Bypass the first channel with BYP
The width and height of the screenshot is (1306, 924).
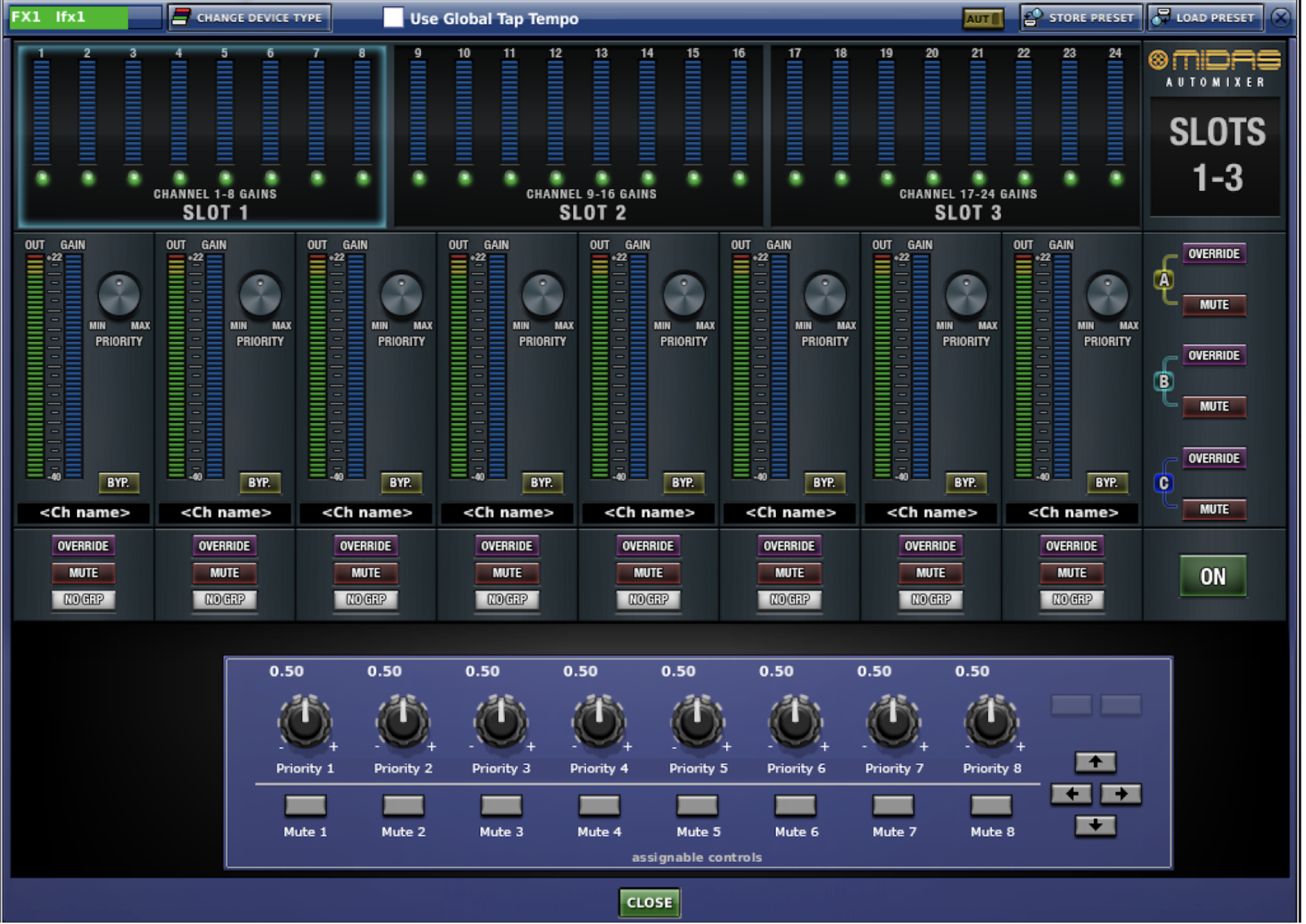click(x=119, y=483)
